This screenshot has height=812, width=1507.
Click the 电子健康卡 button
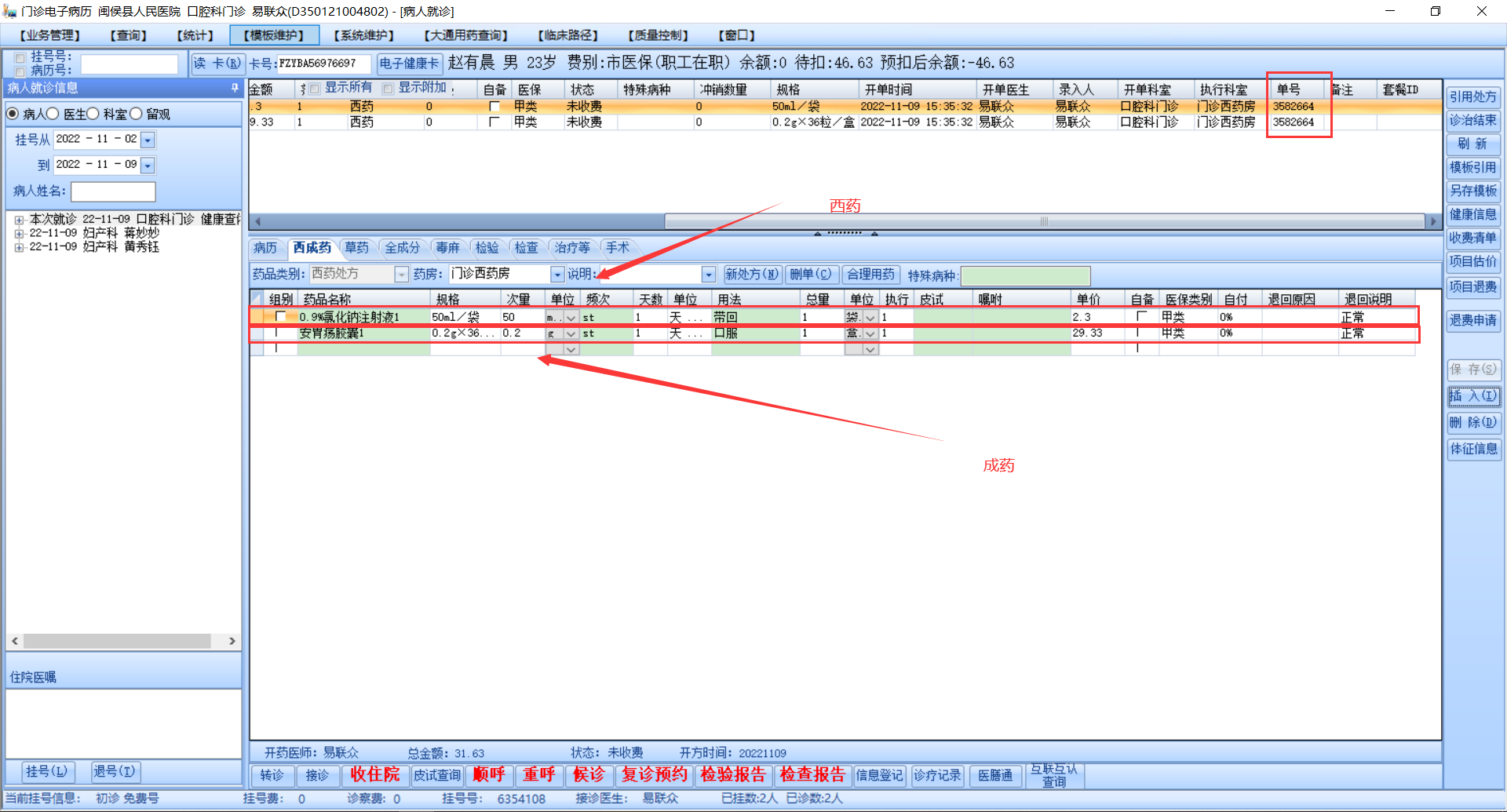tap(409, 64)
